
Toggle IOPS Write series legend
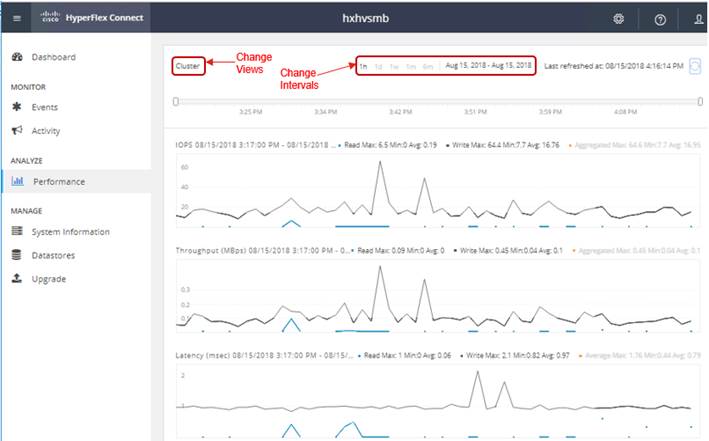503,145
